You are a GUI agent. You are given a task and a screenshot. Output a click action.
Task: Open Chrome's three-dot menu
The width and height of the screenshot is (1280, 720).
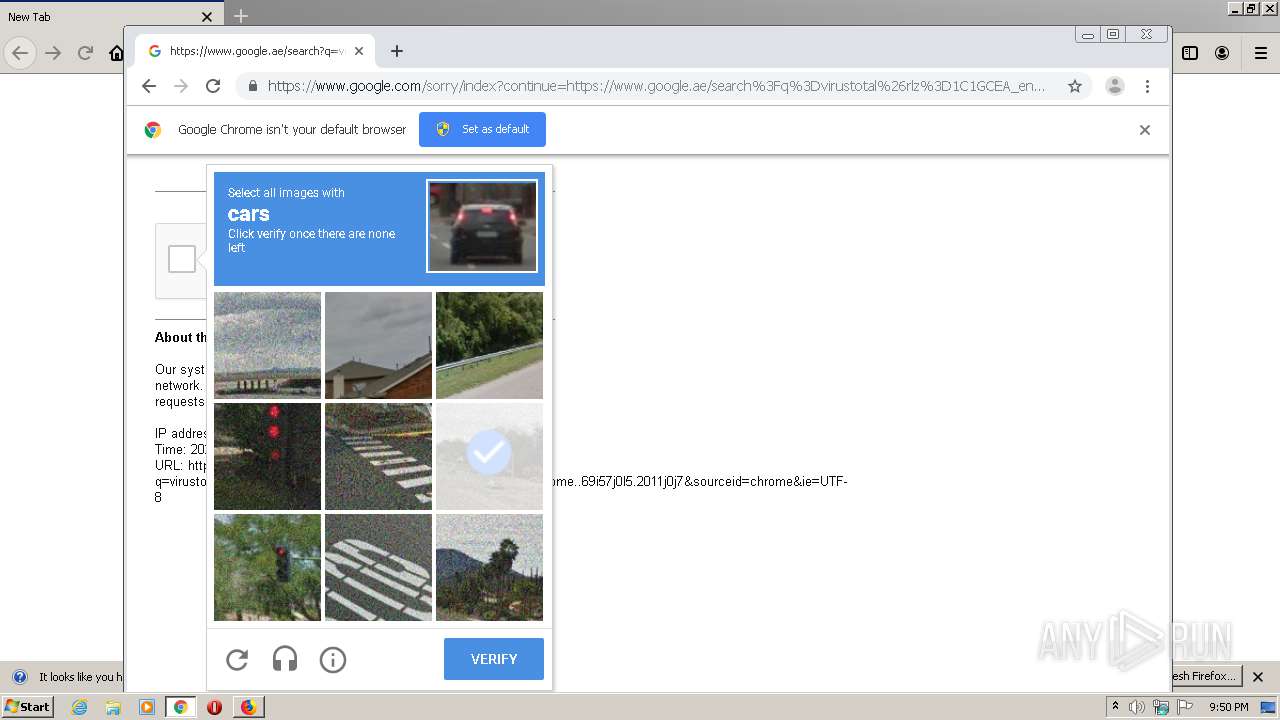[1147, 86]
